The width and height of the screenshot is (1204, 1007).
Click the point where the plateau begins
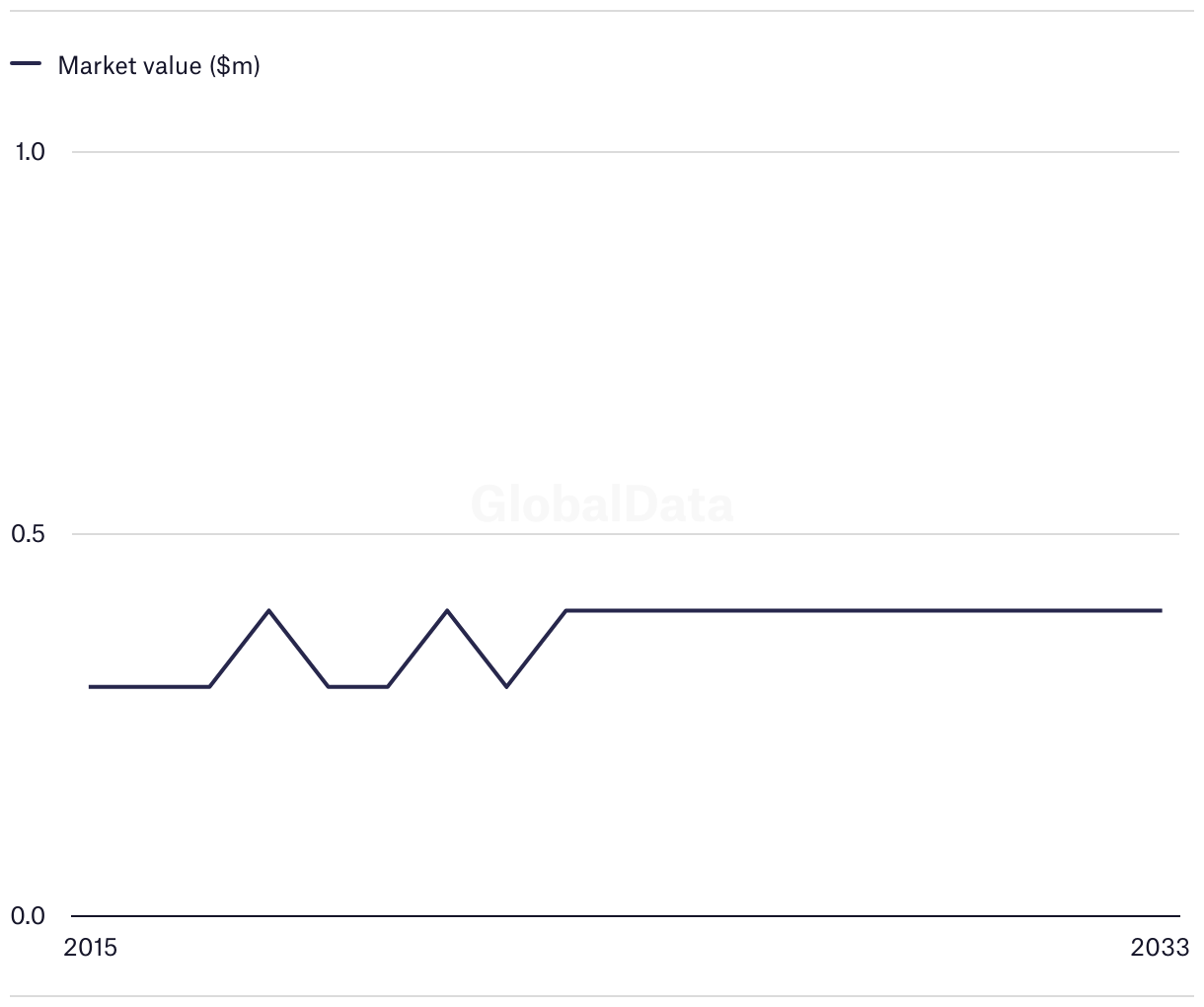pos(565,610)
